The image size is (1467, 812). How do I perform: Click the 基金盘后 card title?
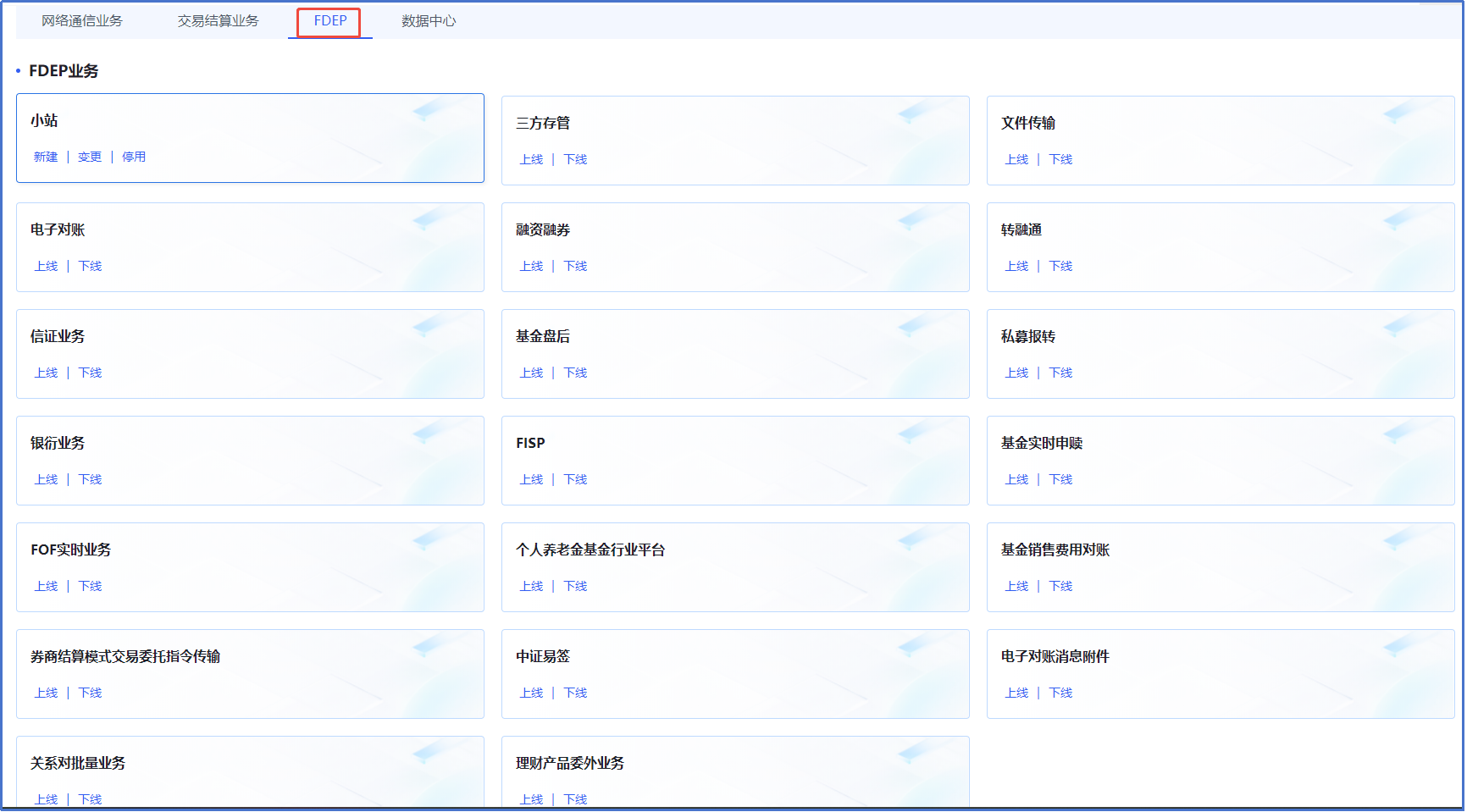pyautogui.click(x=543, y=336)
